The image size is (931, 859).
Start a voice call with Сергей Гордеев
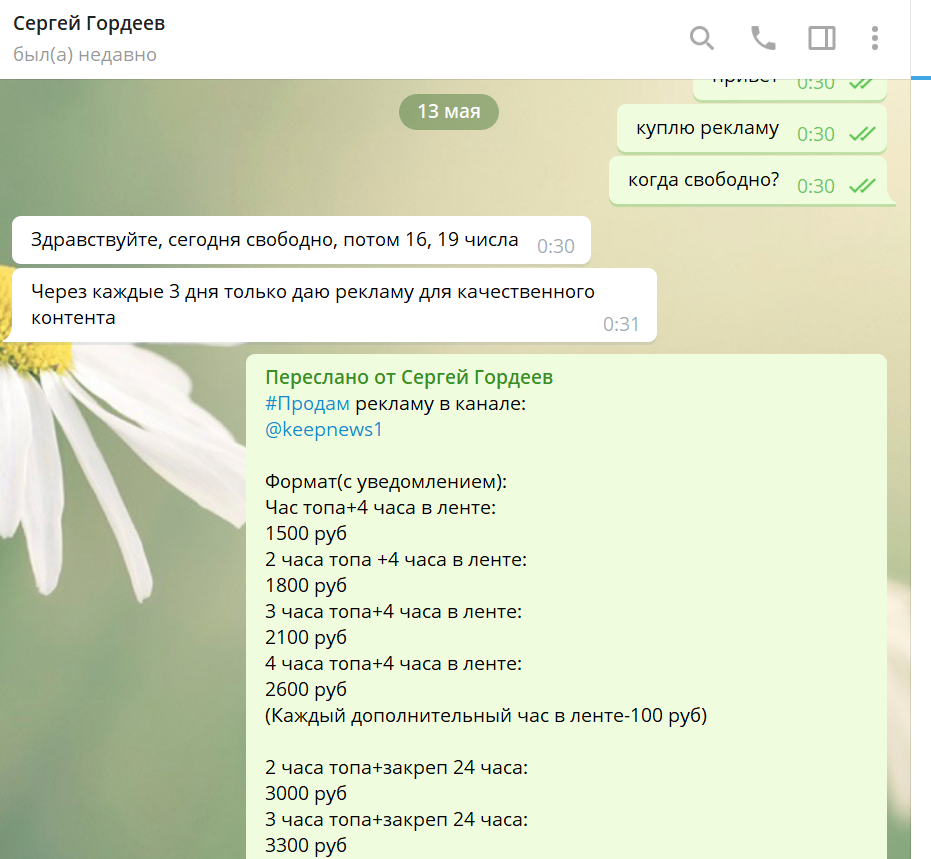pos(763,38)
